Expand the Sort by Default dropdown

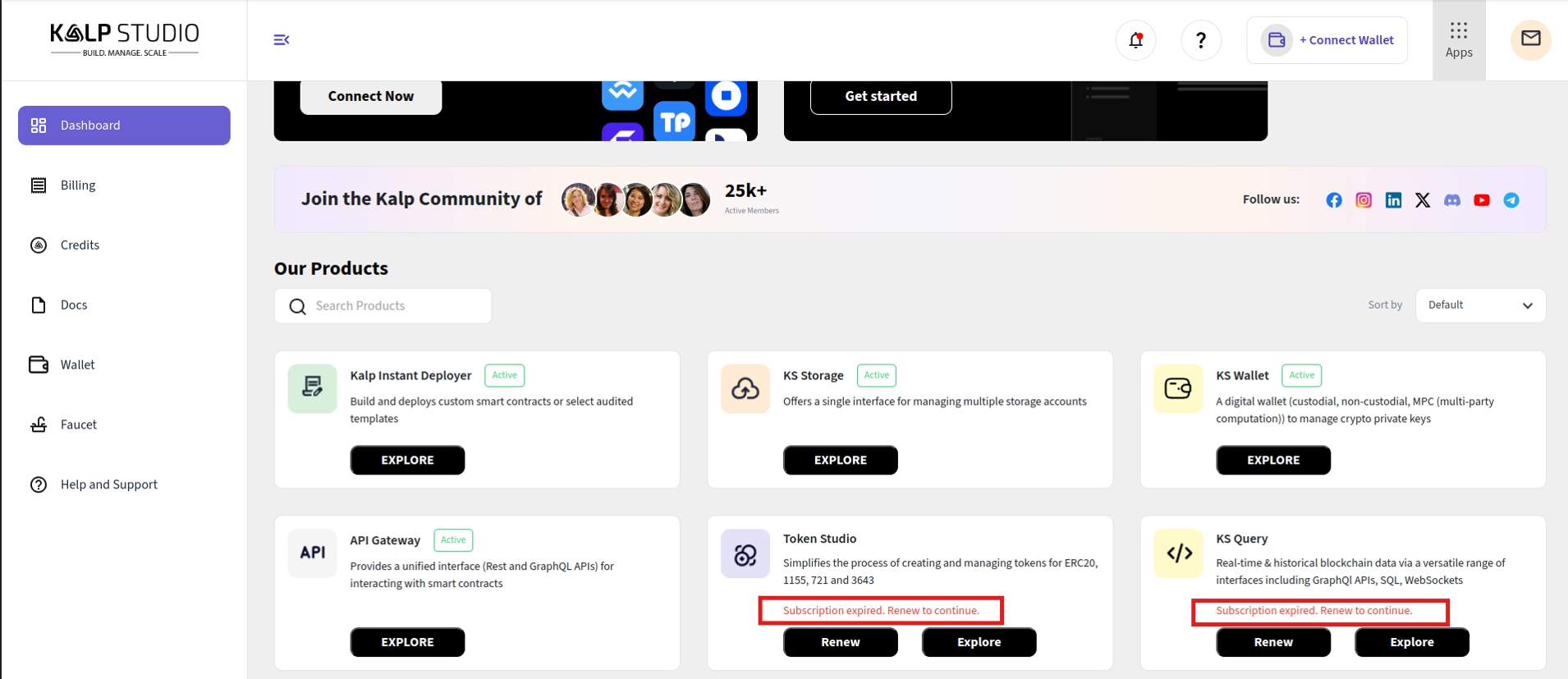[1480, 305]
